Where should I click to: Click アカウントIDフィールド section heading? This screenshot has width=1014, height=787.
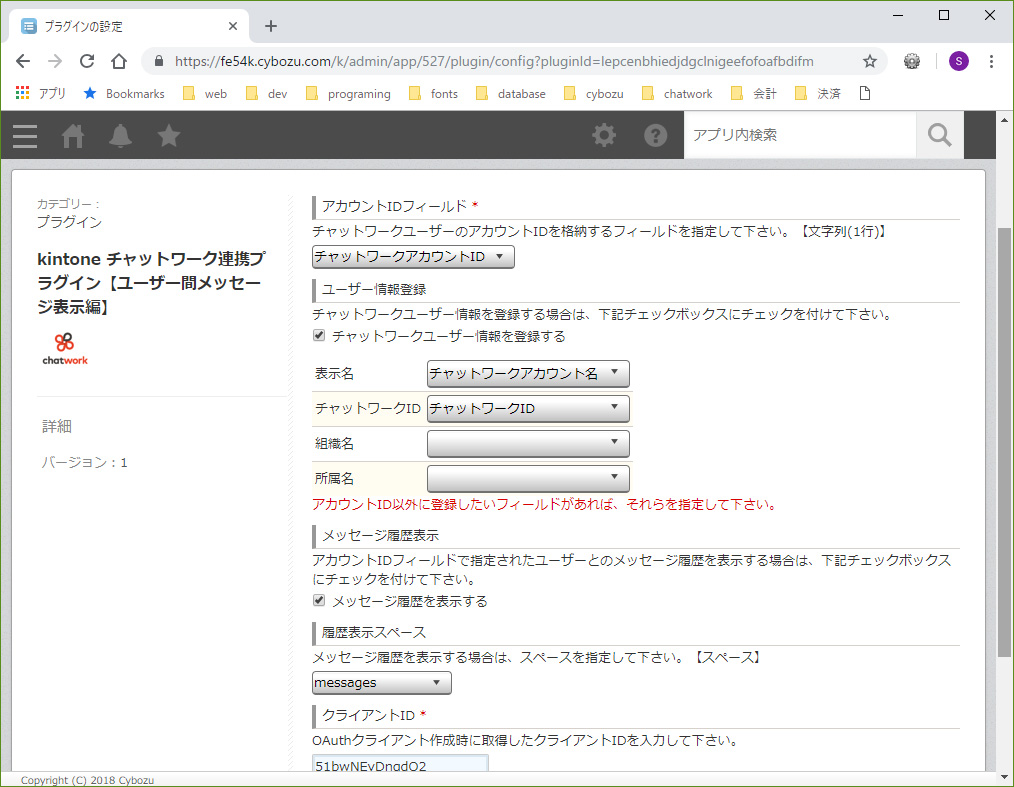pos(394,206)
